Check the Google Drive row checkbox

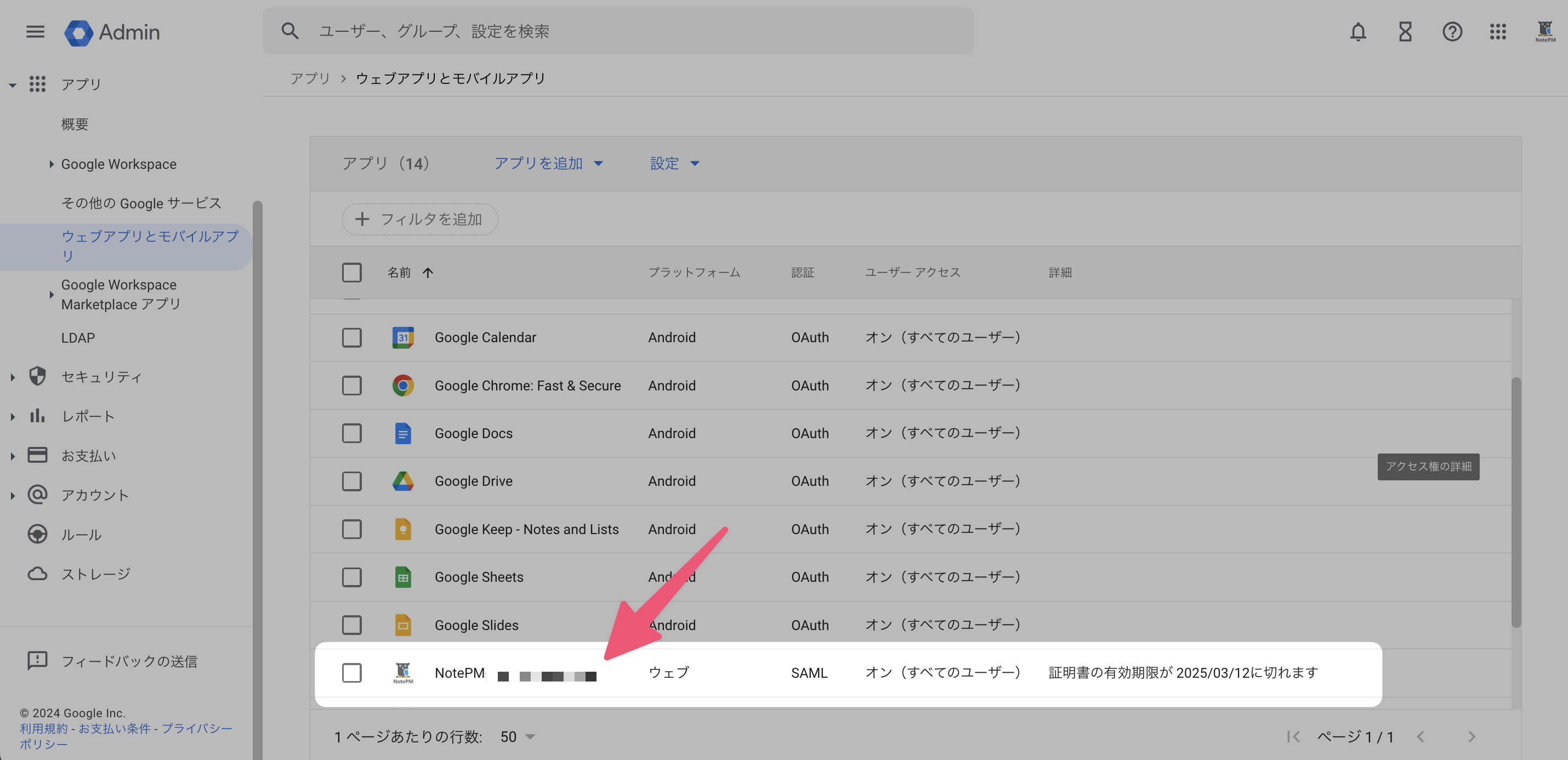(351, 481)
